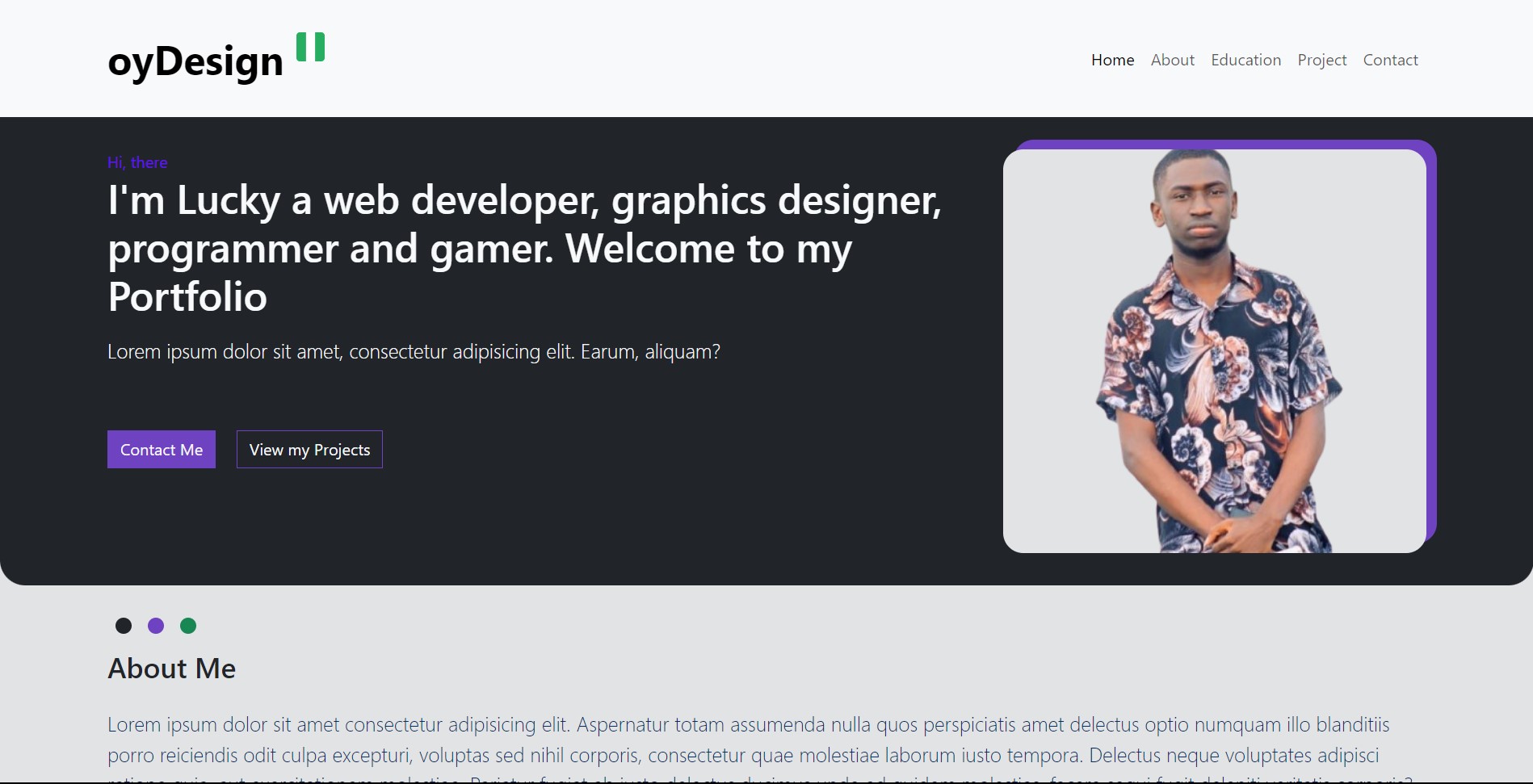
Task: Click the Lorem ipsum subtitle under the headline
Action: pyautogui.click(x=414, y=351)
